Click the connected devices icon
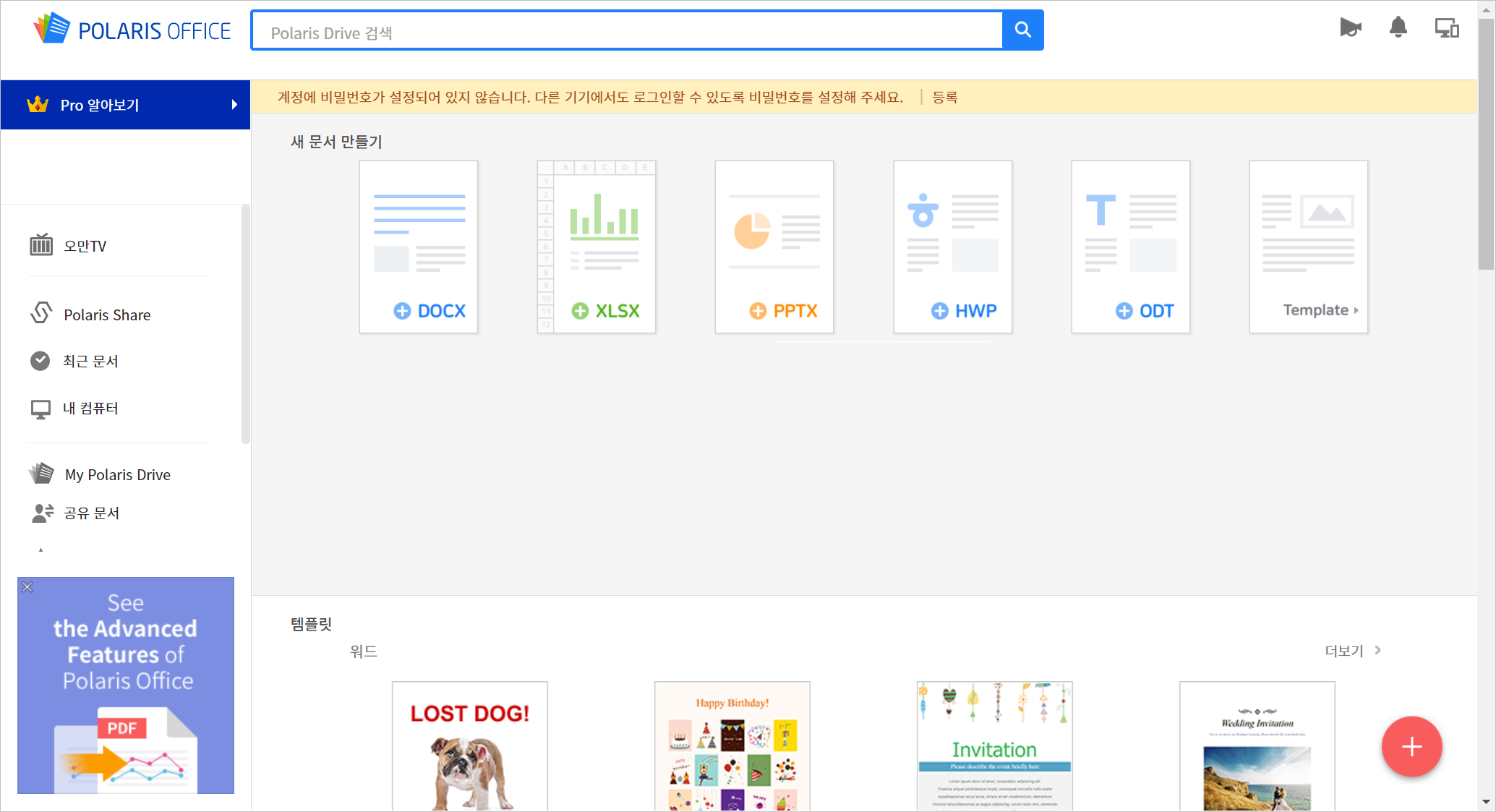The image size is (1496, 812). tap(1446, 28)
